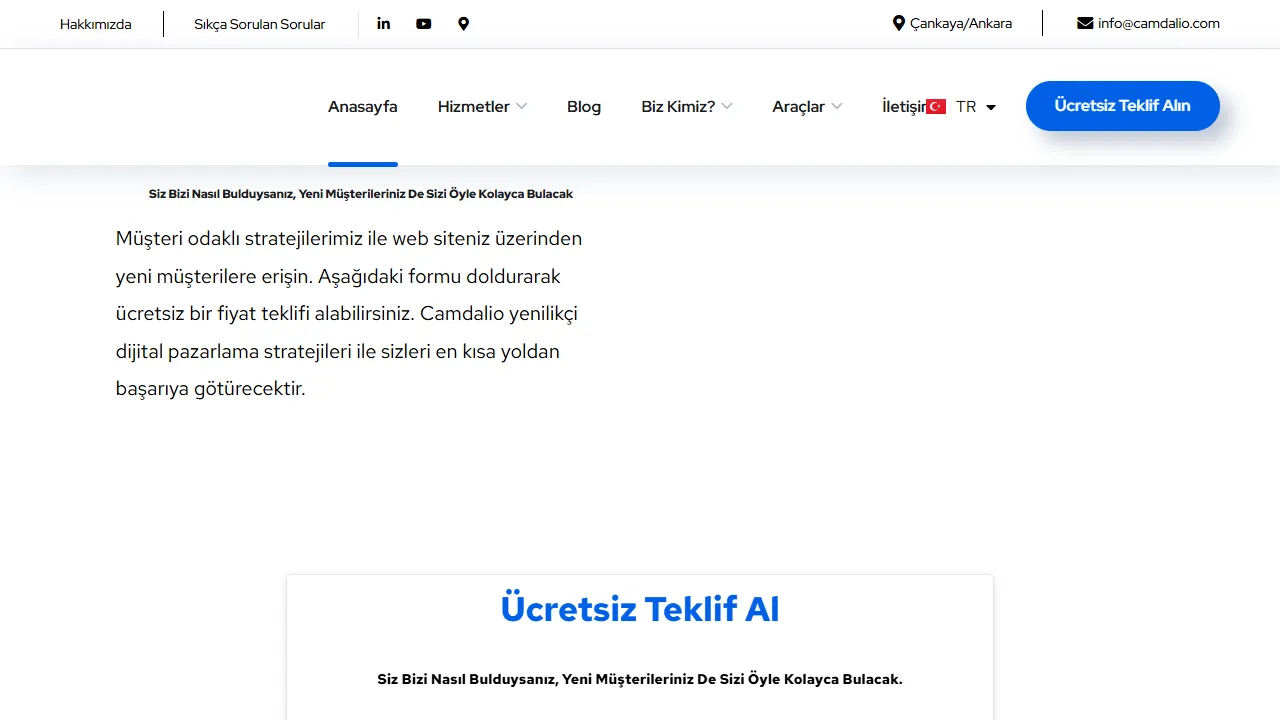Click the Ücretsiz Teklif Alın button
This screenshot has width=1280, height=720.
1122,106
